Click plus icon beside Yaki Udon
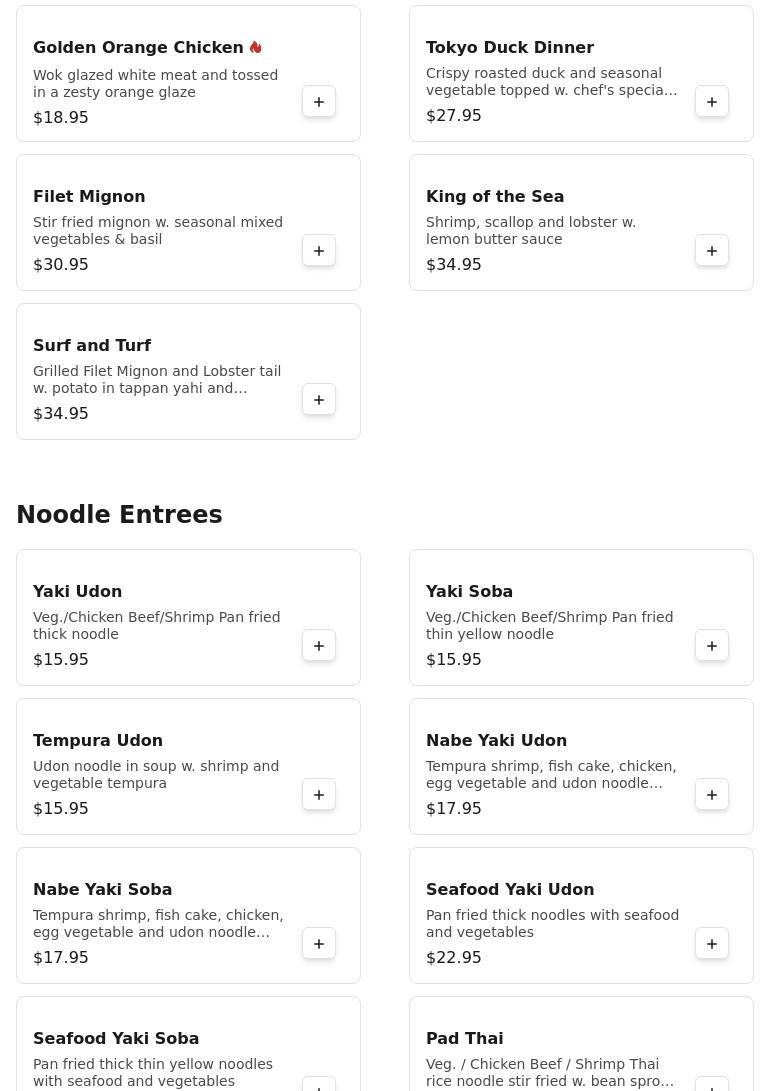 pyautogui.click(x=319, y=646)
